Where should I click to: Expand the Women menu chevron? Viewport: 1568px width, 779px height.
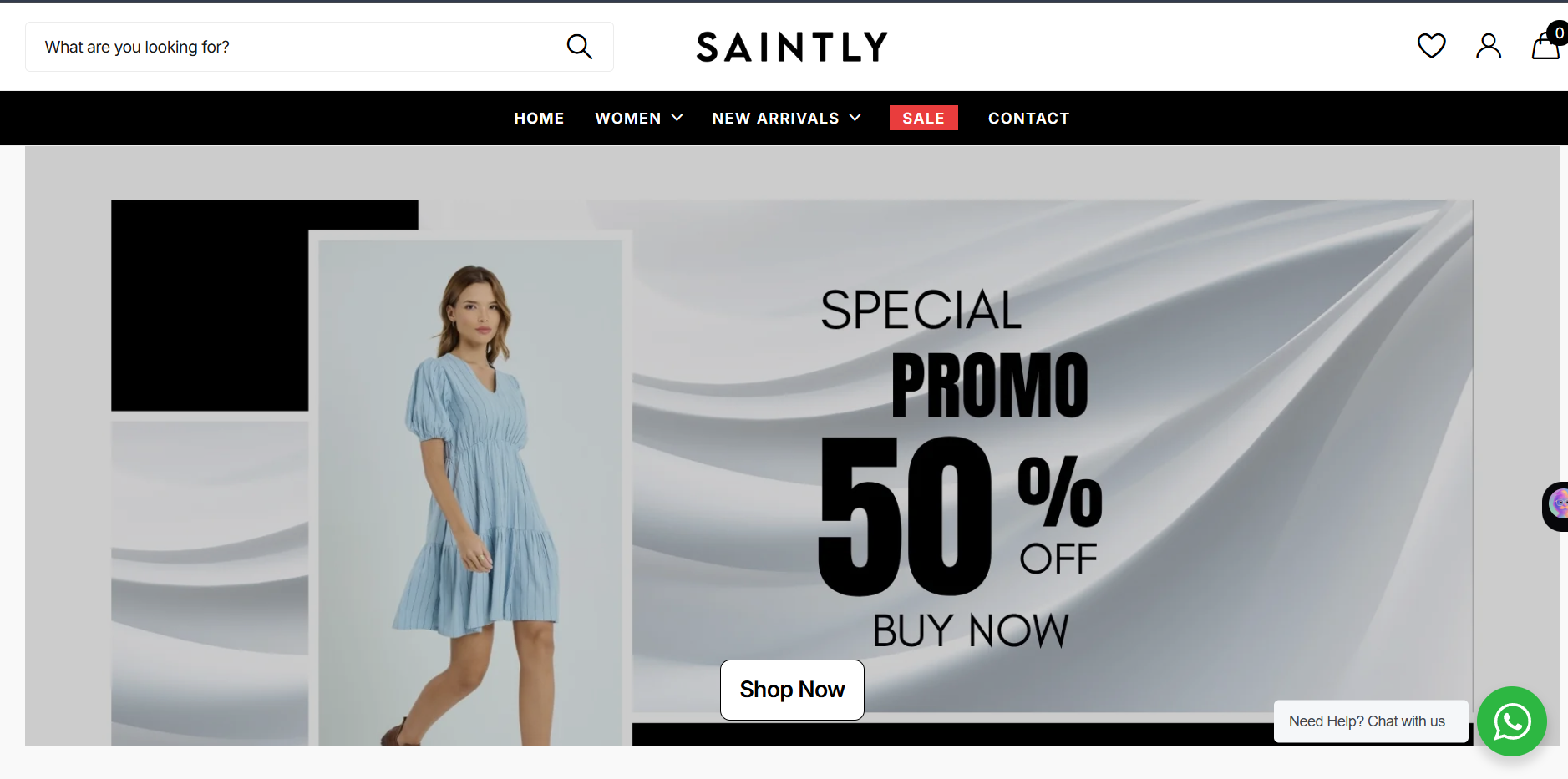[677, 118]
